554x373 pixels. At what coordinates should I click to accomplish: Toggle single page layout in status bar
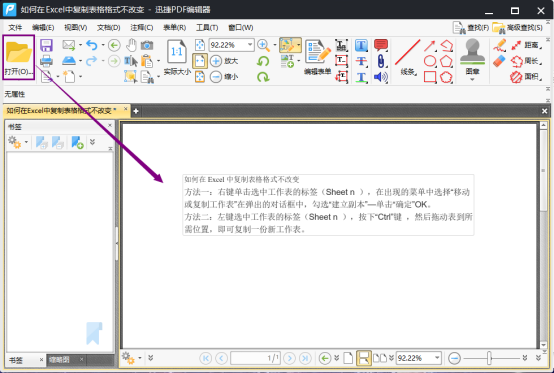[x=348, y=358]
